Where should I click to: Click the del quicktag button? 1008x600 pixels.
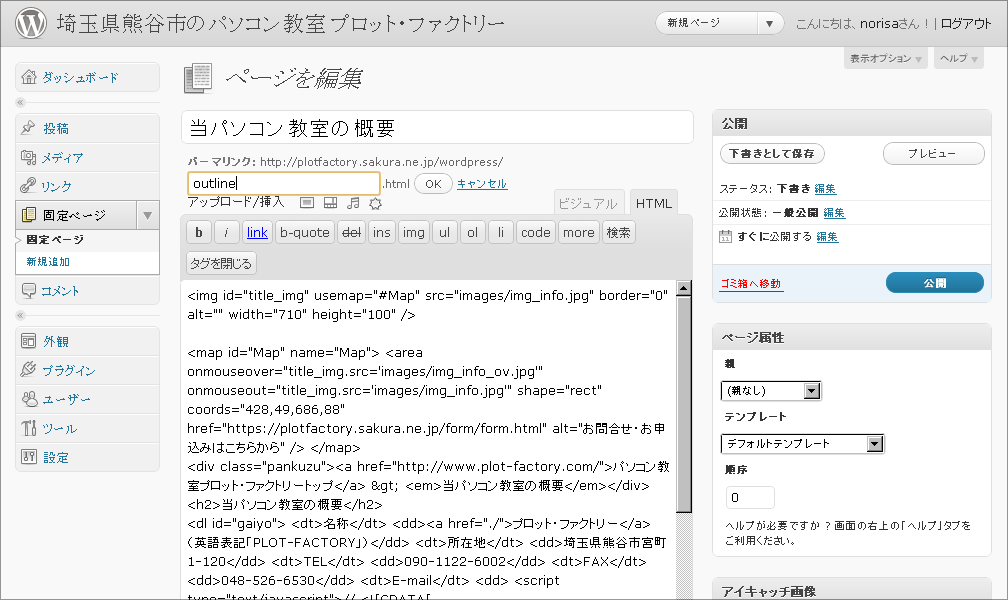[x=352, y=232]
